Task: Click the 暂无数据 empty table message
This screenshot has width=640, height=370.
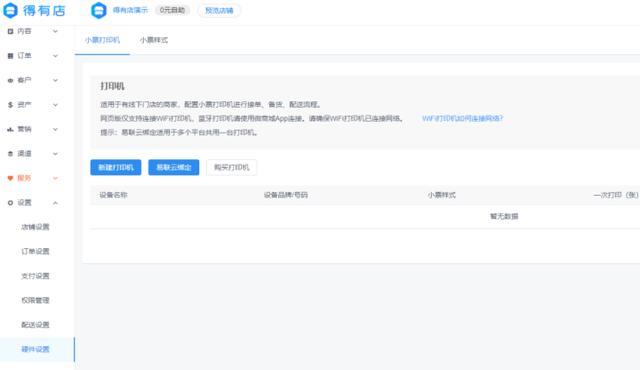Action: (x=504, y=216)
